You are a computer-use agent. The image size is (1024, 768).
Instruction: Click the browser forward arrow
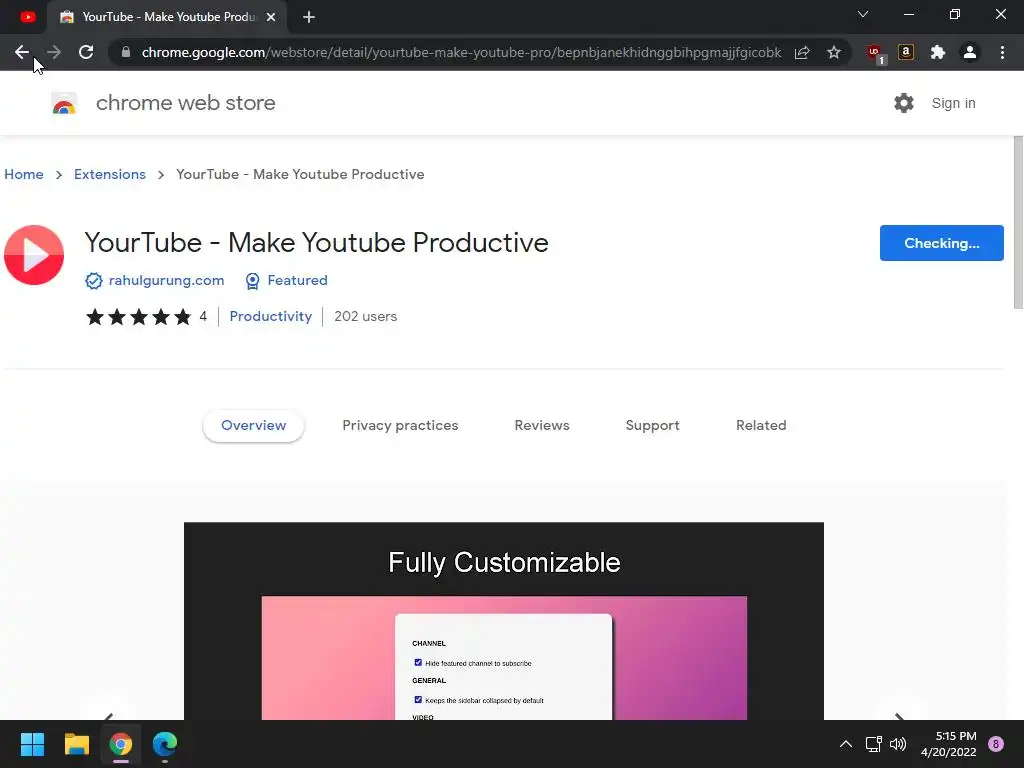[54, 52]
